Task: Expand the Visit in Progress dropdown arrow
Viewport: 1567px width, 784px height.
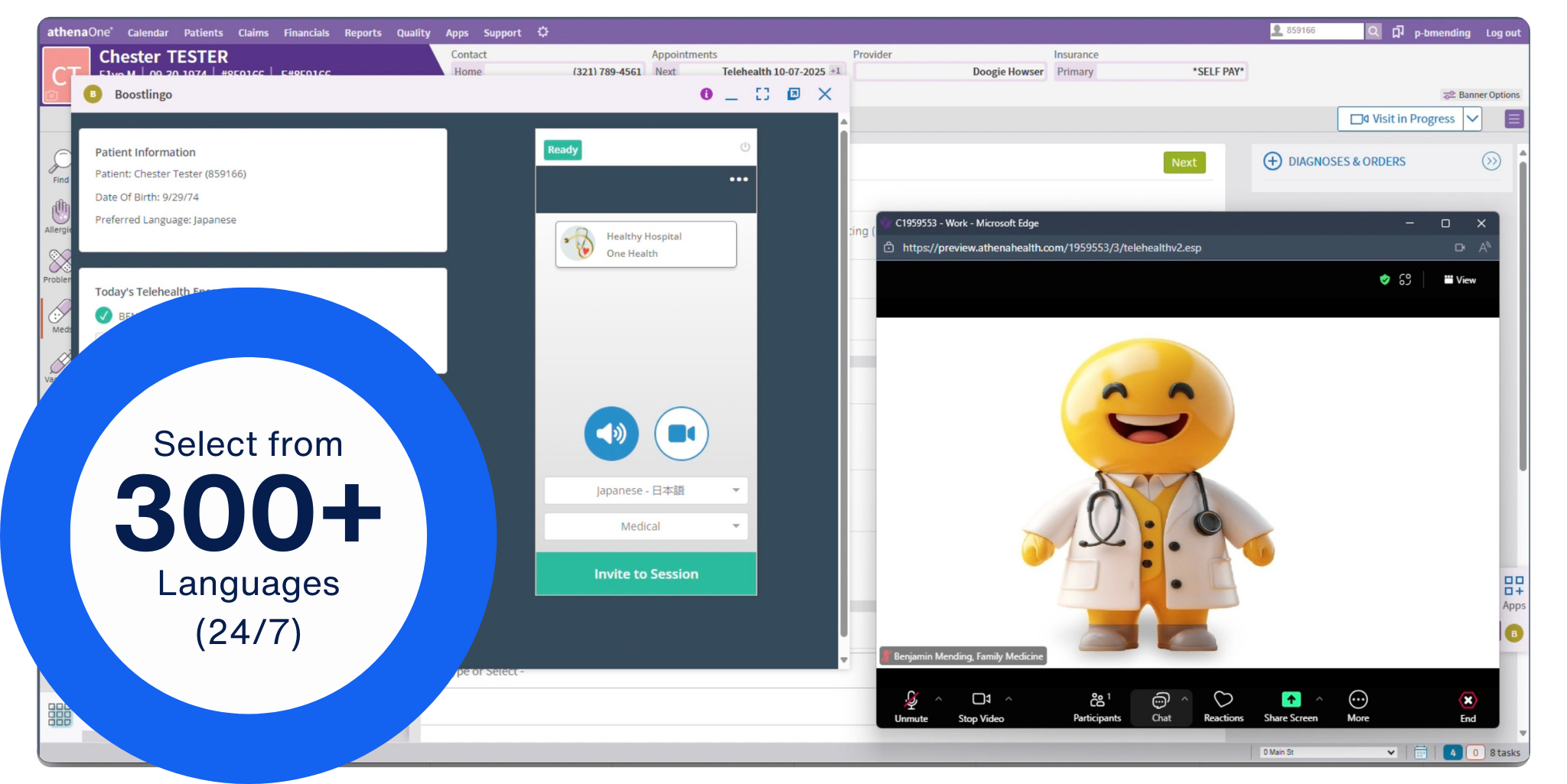Action: tap(1473, 119)
